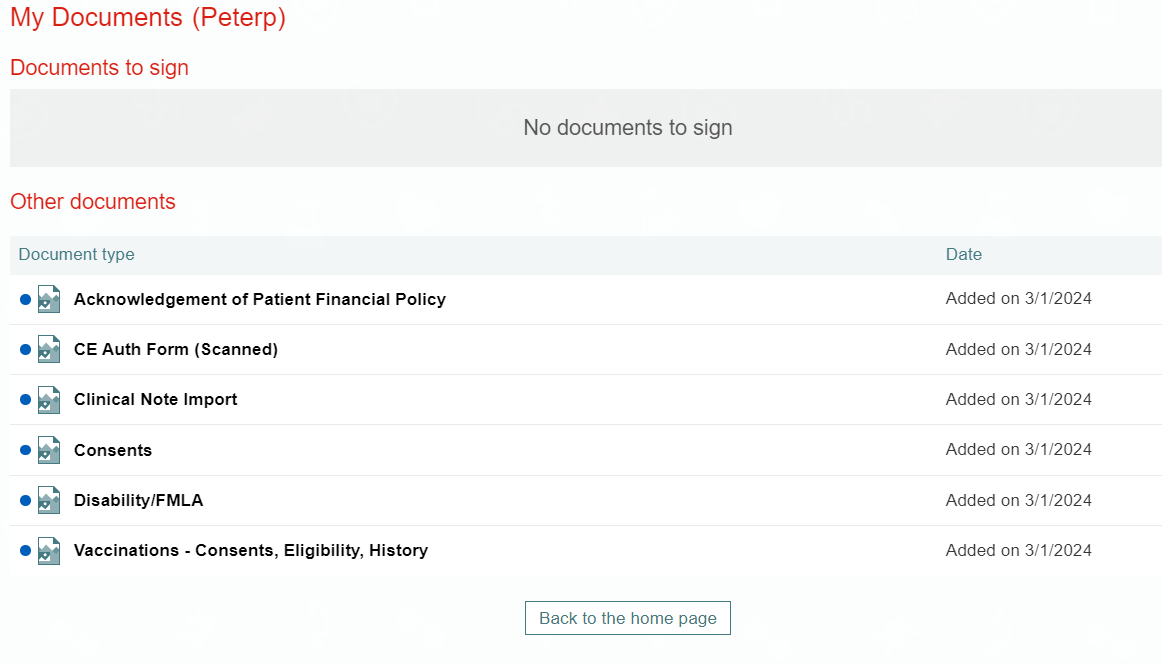The height and width of the screenshot is (665, 1162).
Task: Open Vaccinations - Consents, Eligibility, History document
Action: point(251,550)
